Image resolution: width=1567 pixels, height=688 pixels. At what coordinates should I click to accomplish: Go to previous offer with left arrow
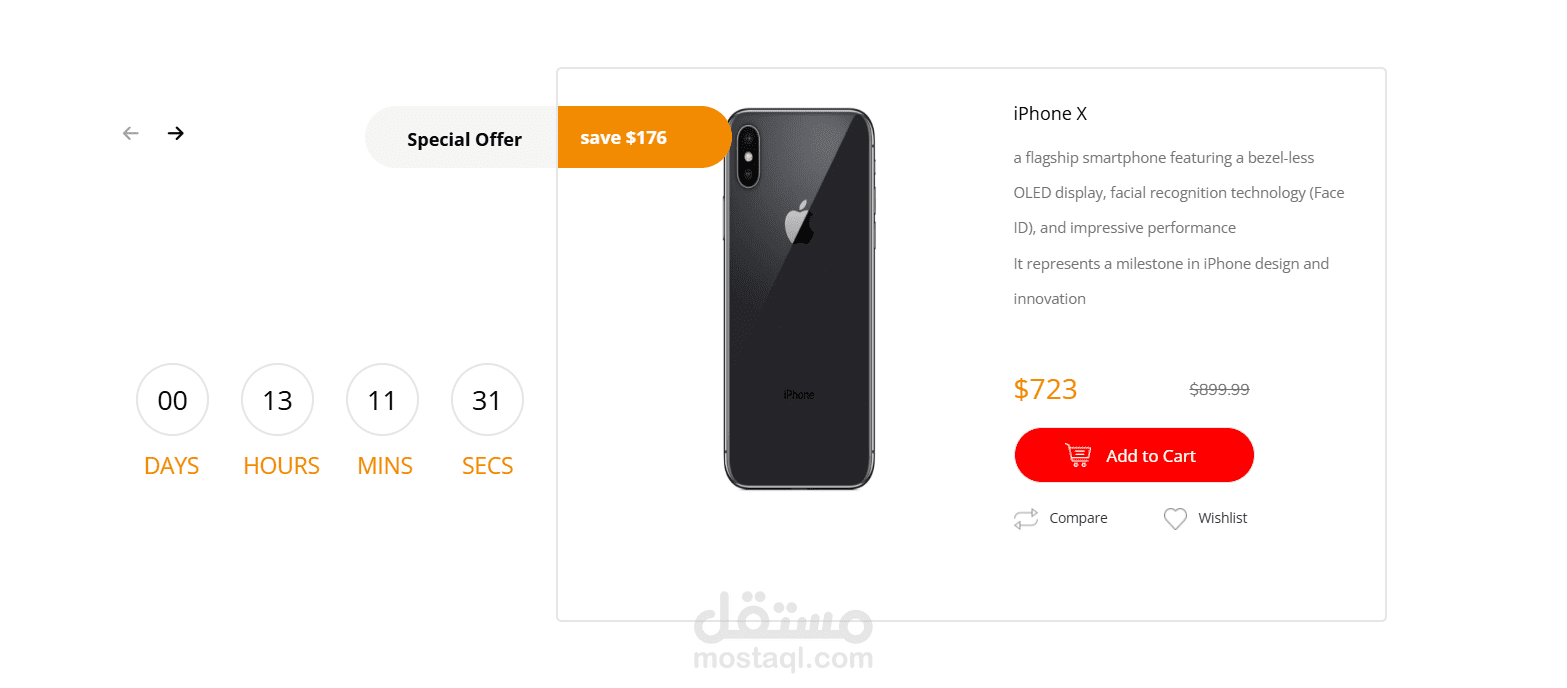[130, 133]
